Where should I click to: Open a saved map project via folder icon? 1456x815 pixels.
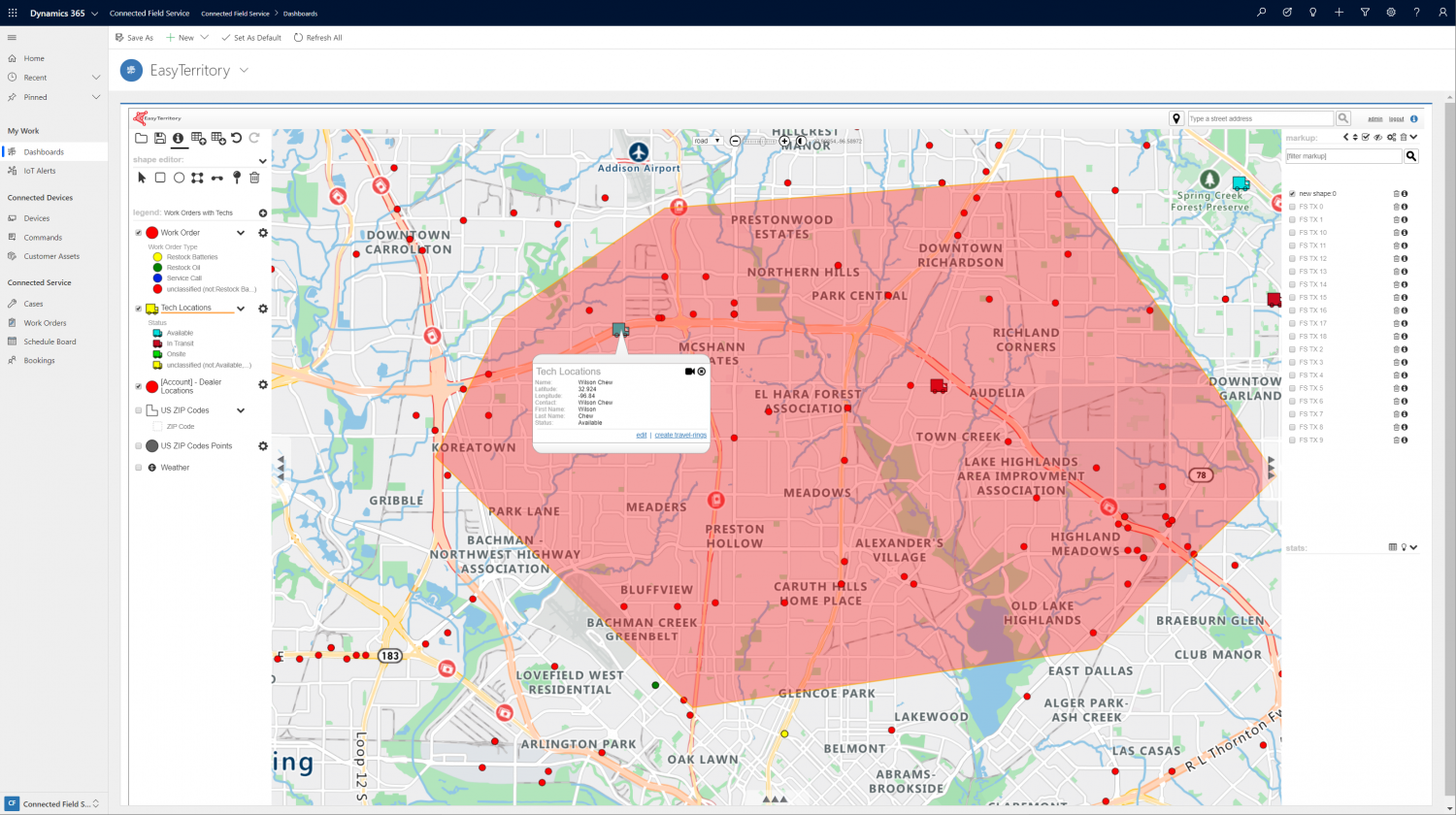pyautogui.click(x=142, y=138)
